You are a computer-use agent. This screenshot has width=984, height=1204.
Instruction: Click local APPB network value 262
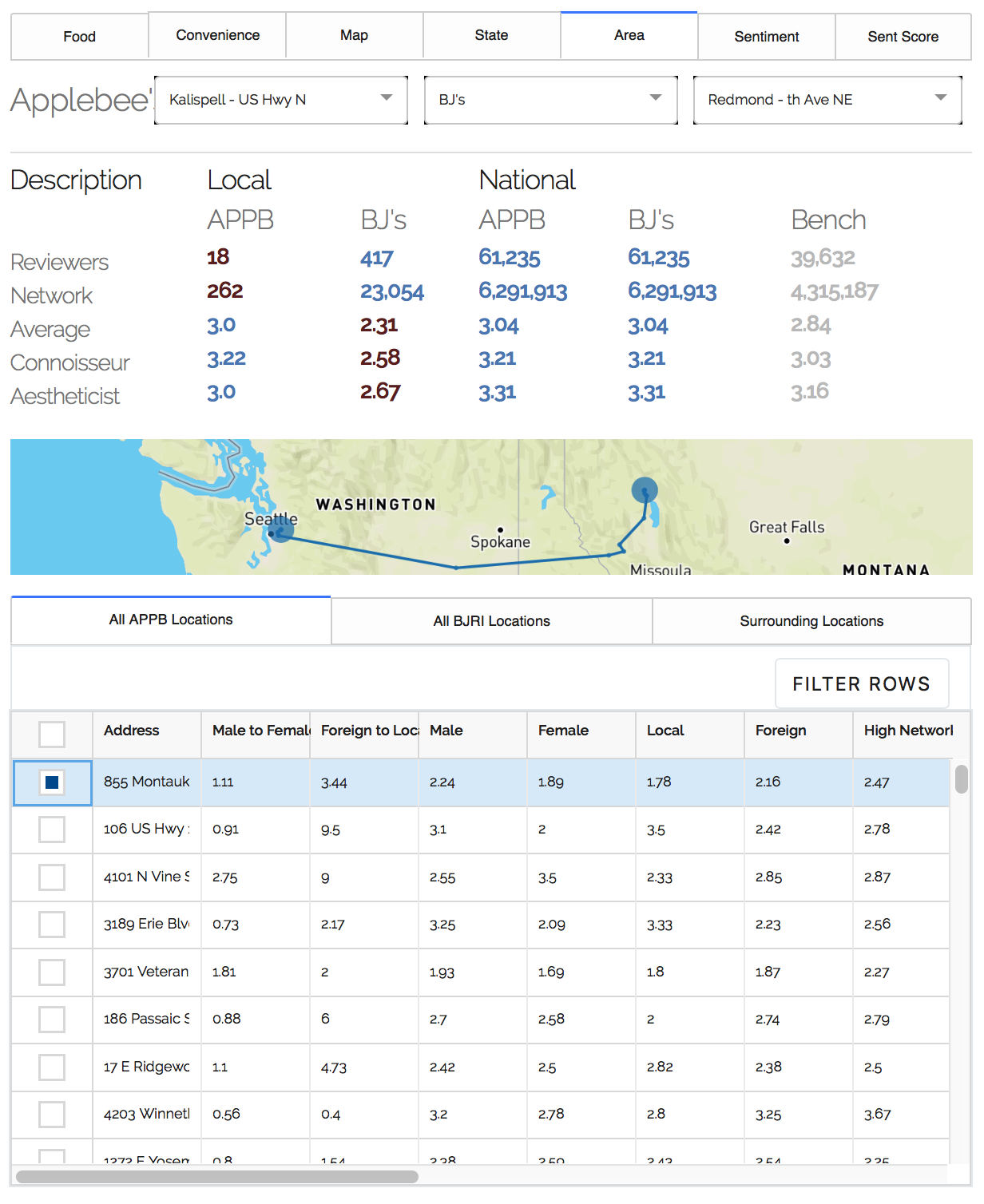pos(225,291)
